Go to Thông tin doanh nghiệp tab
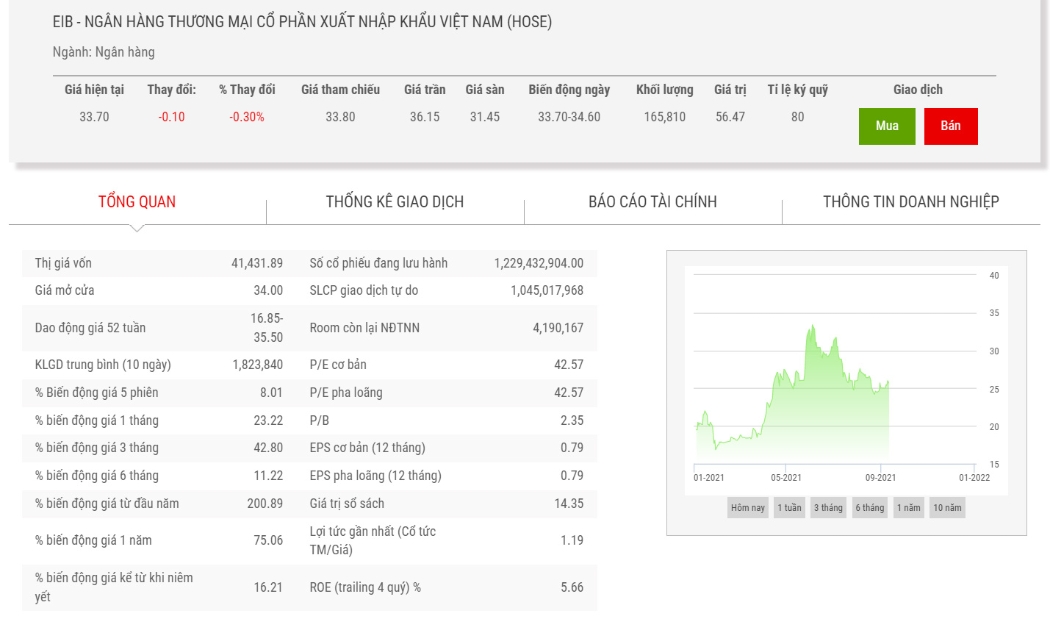This screenshot has width=1050, height=630. click(911, 202)
